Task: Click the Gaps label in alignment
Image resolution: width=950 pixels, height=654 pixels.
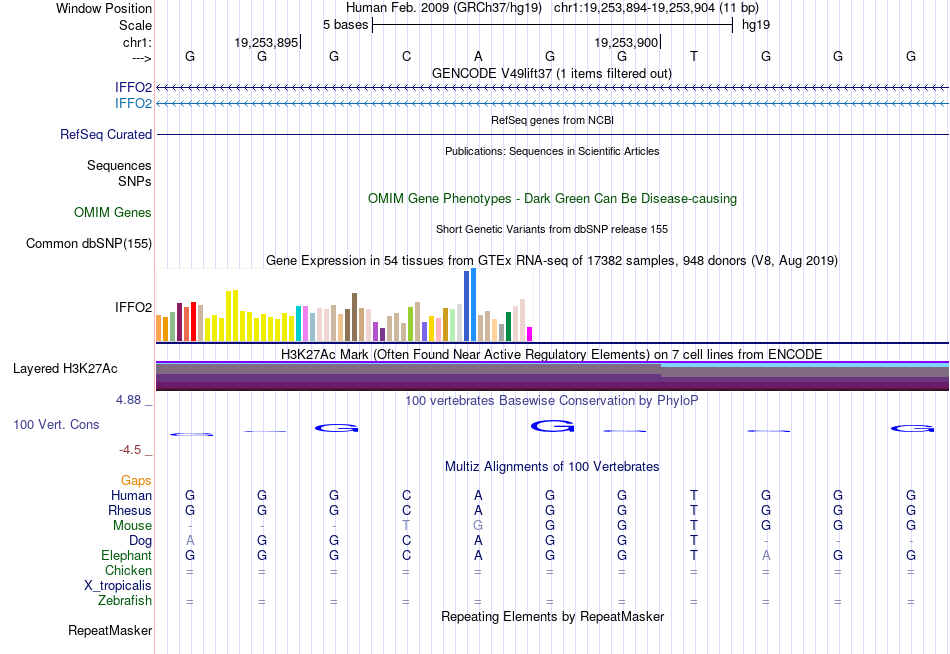Action: [136, 481]
